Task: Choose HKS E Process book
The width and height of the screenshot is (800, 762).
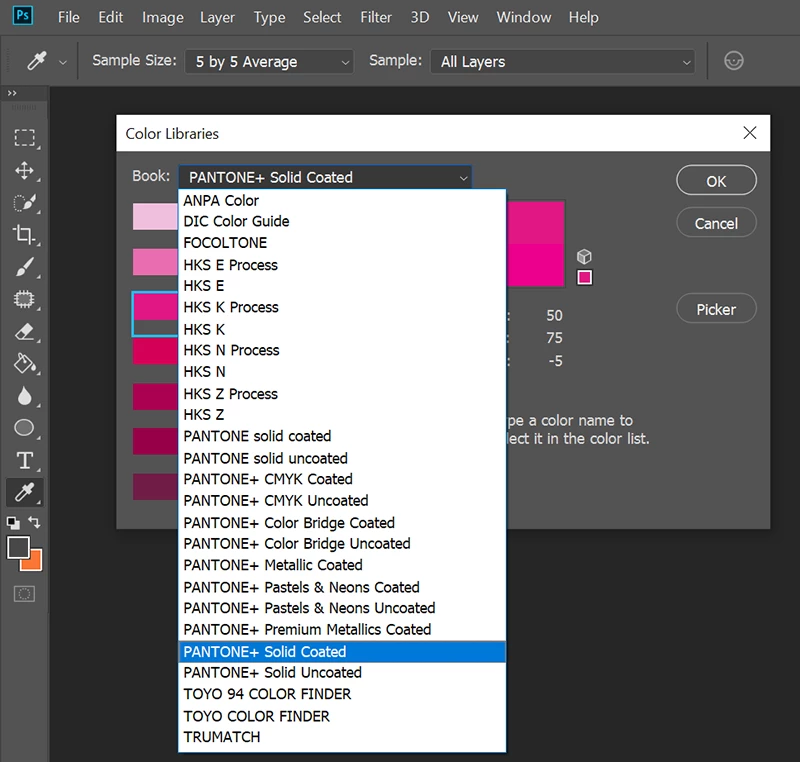Action: pos(342,265)
